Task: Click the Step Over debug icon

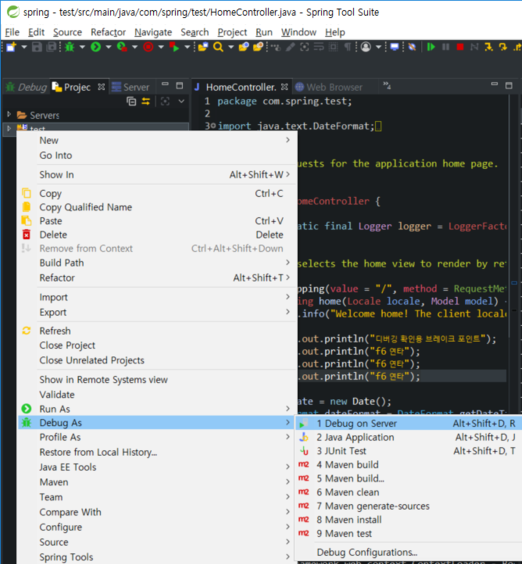Action: 503,47
